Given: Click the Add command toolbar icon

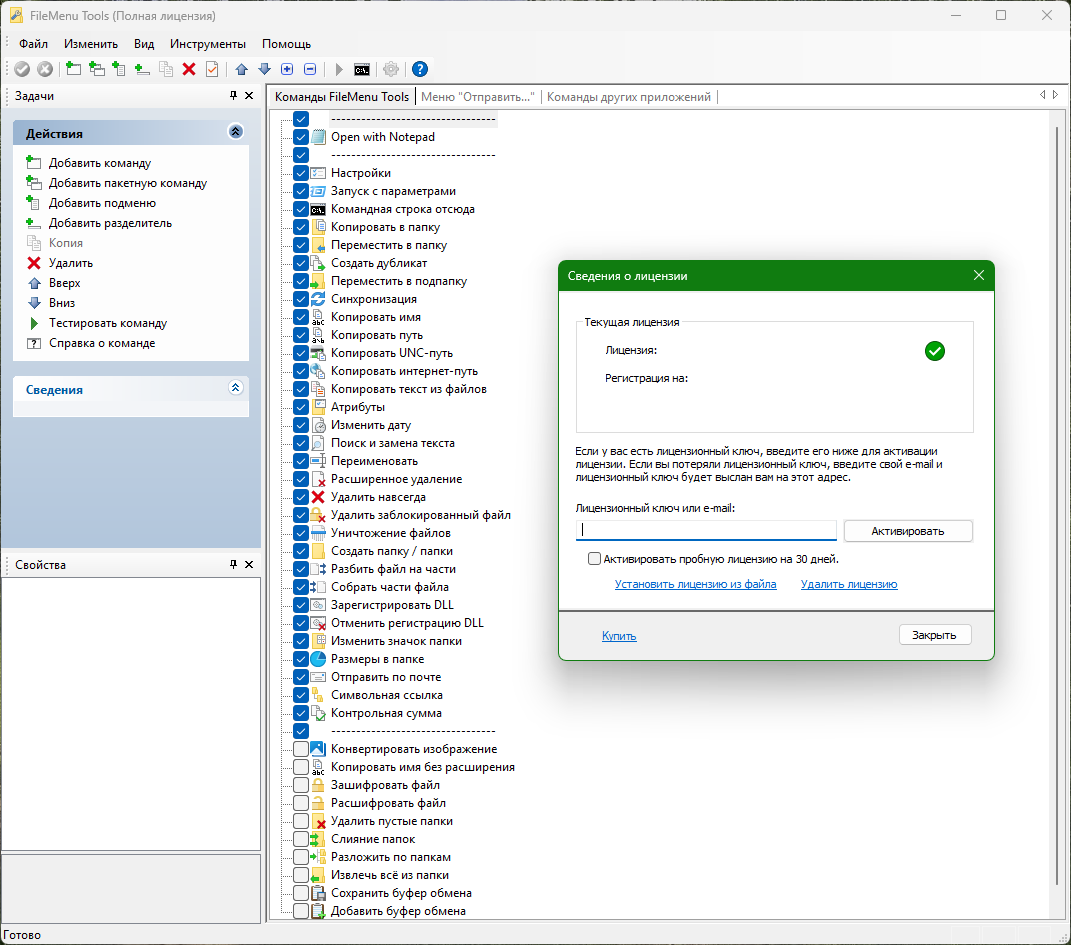Looking at the screenshot, I should [73, 69].
